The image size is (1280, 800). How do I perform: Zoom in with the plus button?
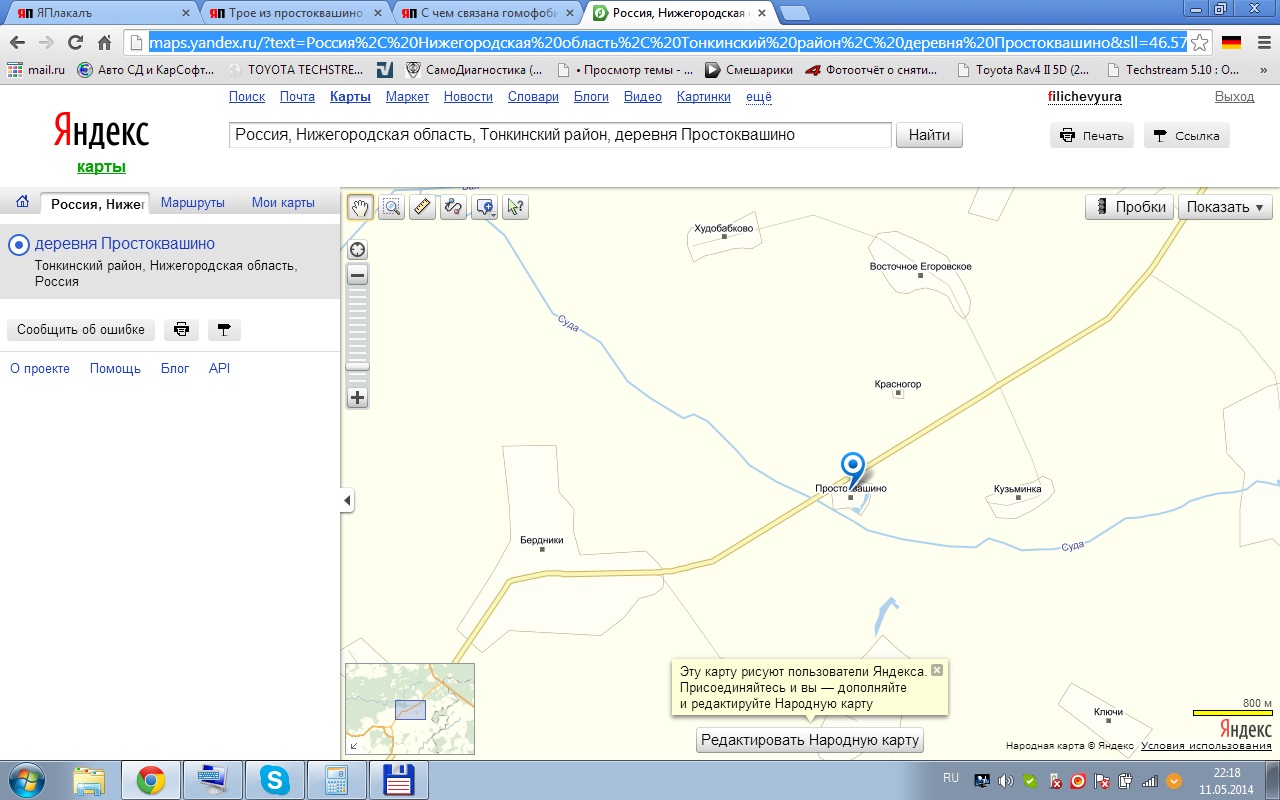(357, 397)
